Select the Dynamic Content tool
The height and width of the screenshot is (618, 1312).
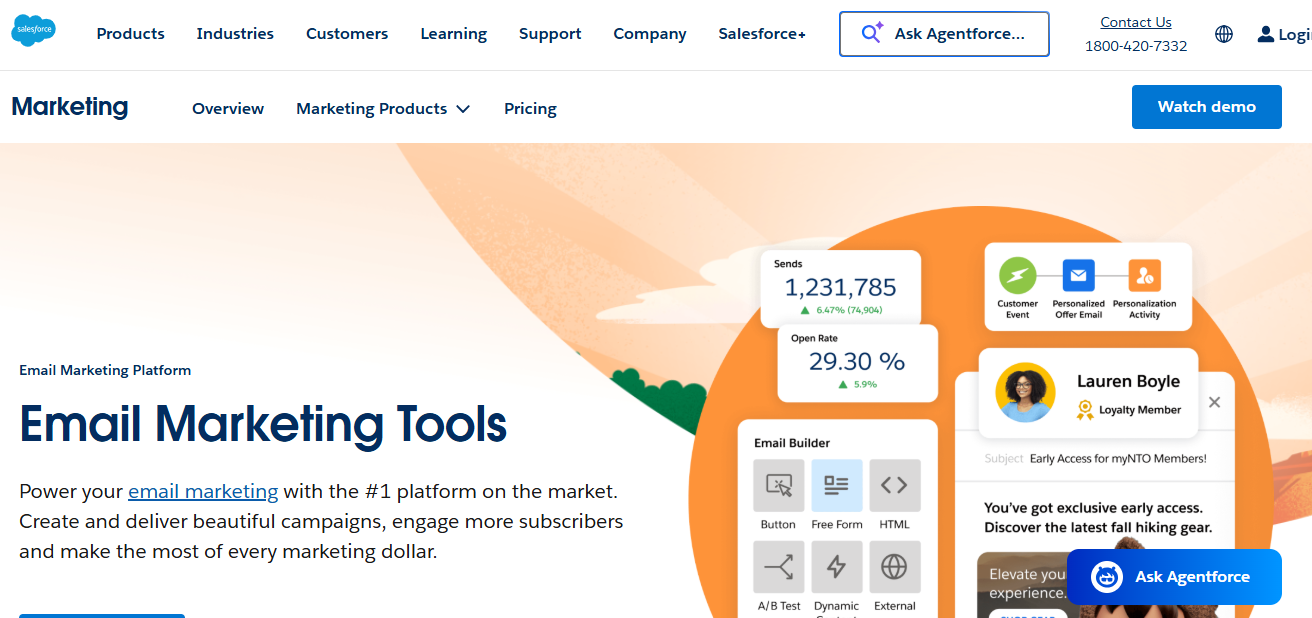point(836,568)
